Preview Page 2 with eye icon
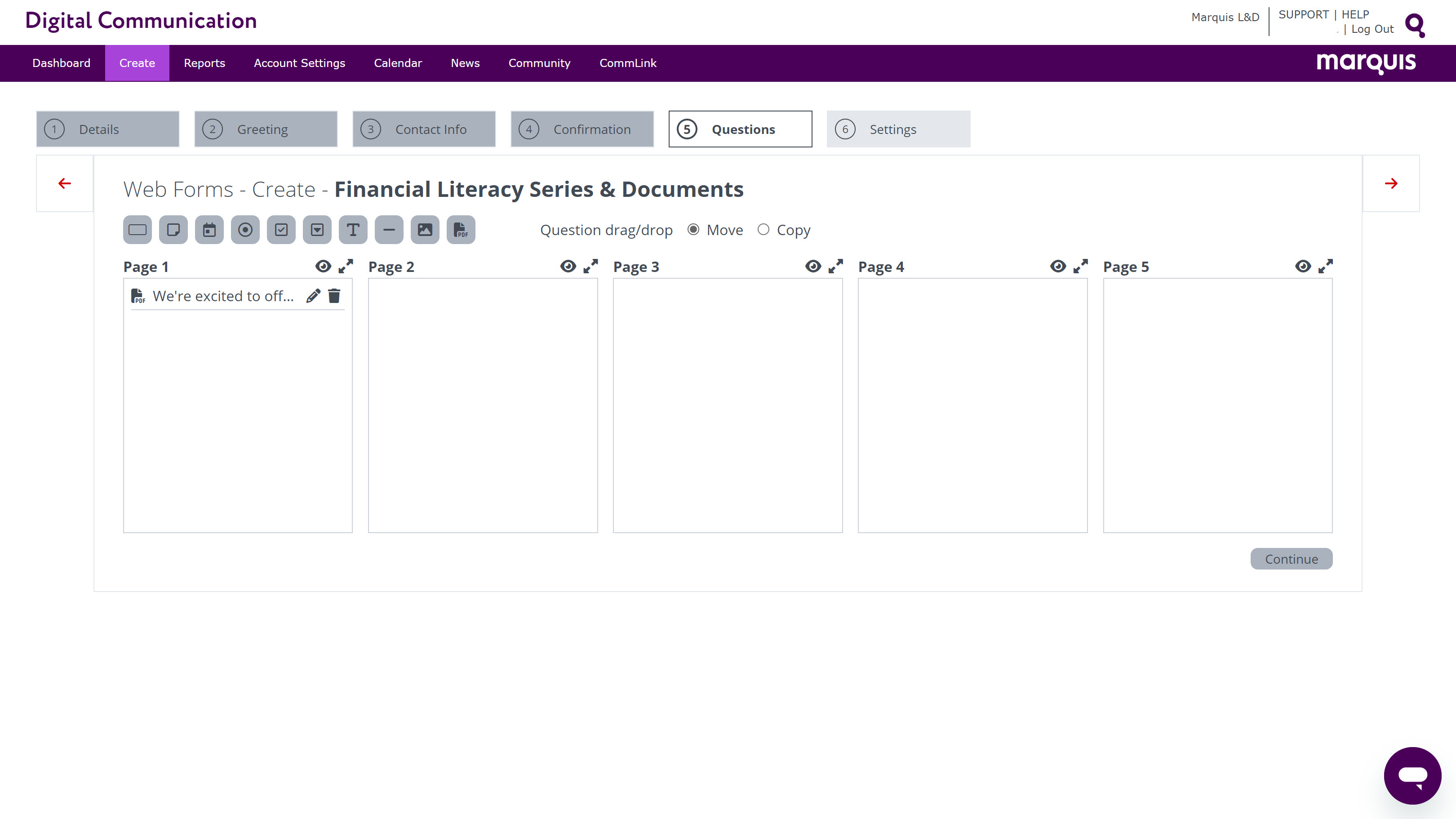Viewport: 1456px width, 819px height. pos(568,266)
